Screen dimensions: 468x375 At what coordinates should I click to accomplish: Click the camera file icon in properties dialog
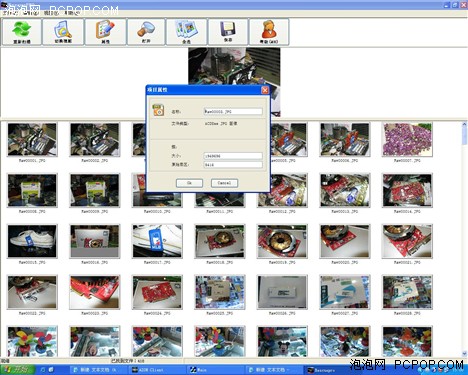[159, 110]
